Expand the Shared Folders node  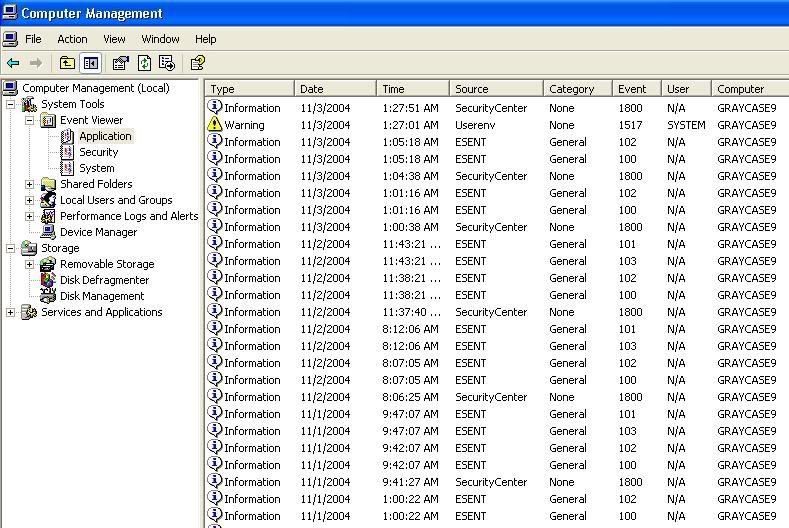point(29,184)
